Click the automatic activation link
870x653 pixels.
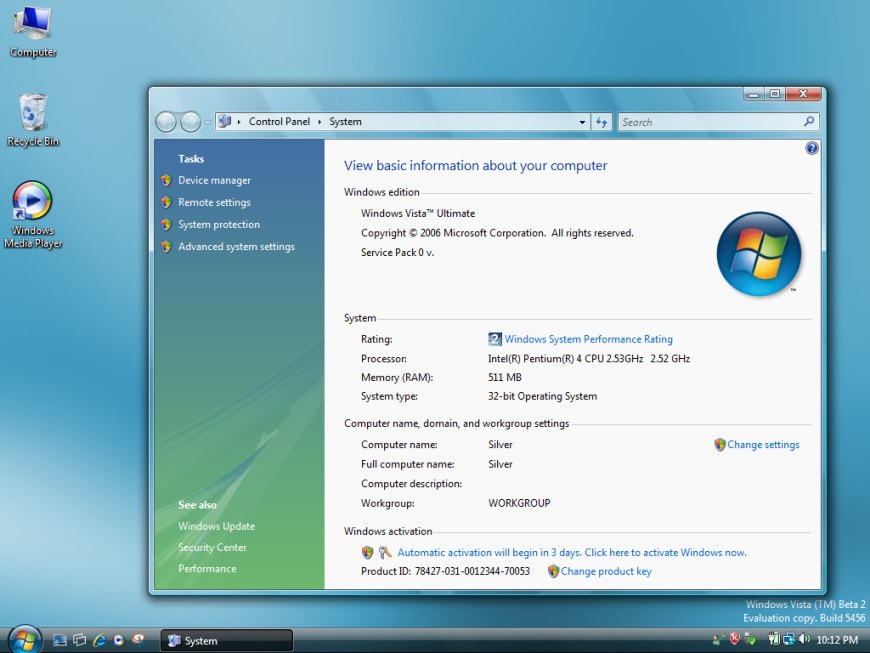pos(572,553)
